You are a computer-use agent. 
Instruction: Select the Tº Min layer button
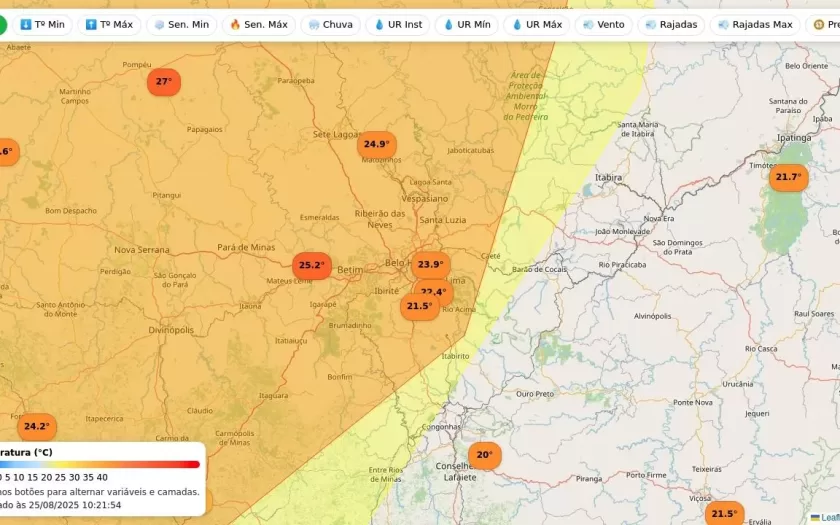(42, 25)
